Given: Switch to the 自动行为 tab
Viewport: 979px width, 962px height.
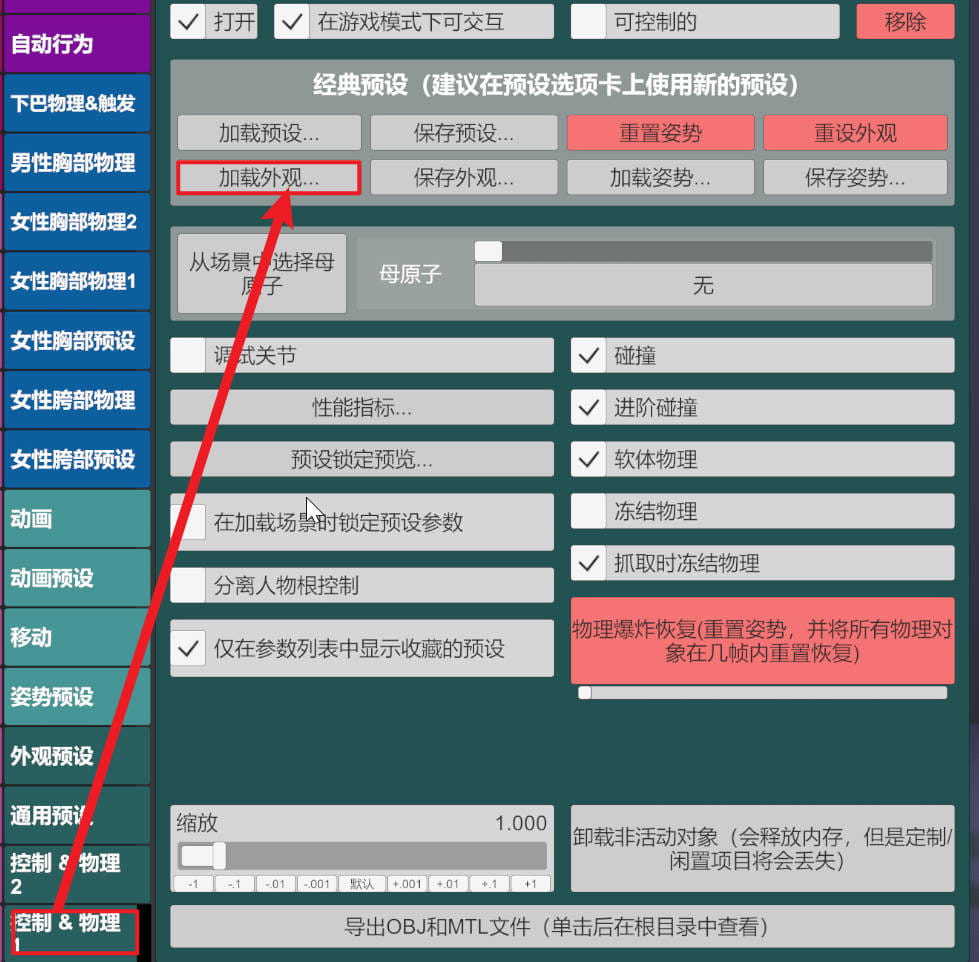Looking at the screenshot, I should coord(76,44).
